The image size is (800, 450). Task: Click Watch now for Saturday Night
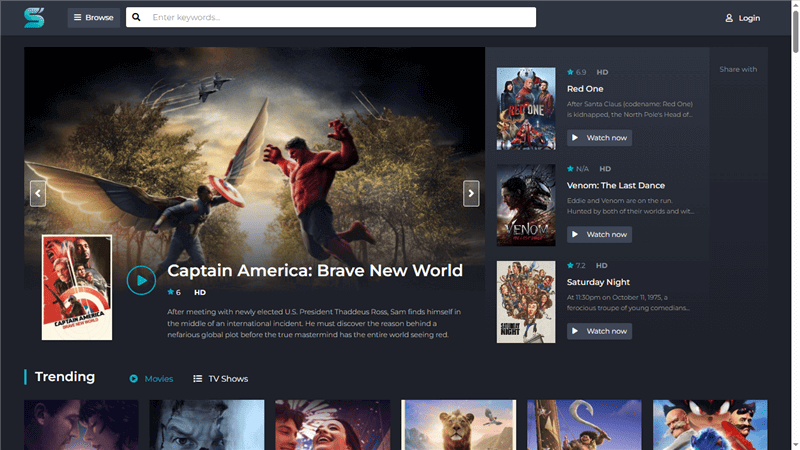click(599, 331)
